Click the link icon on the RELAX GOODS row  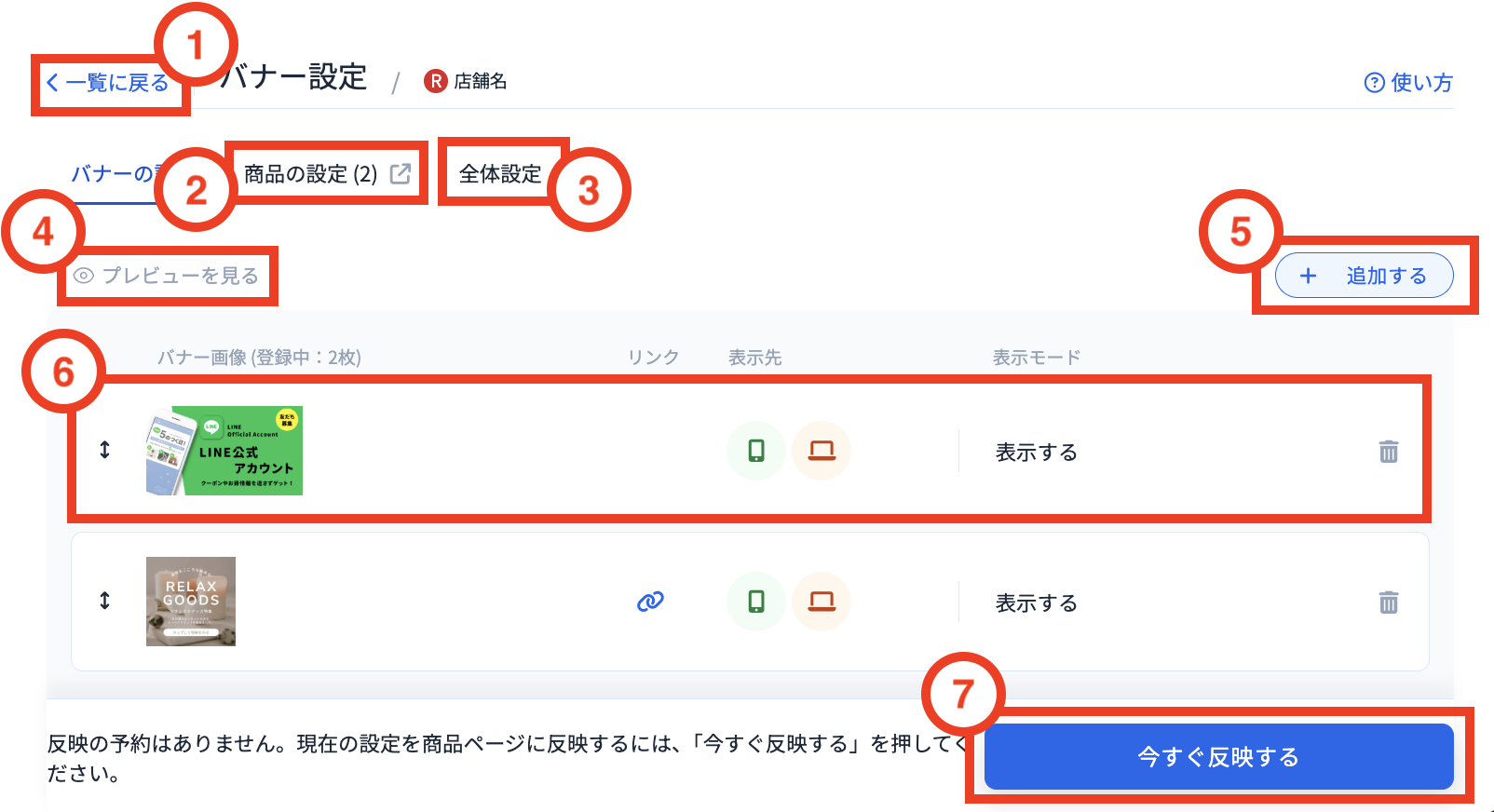(x=650, y=602)
